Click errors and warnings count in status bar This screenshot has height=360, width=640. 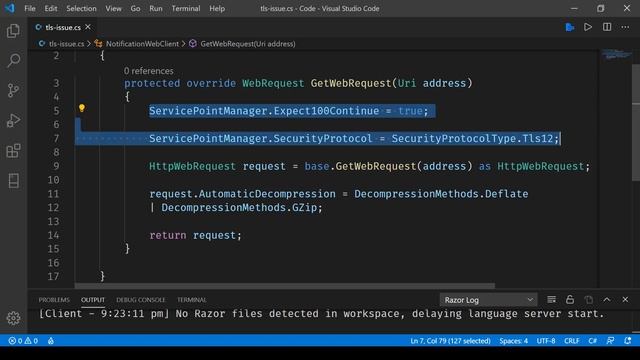pyautogui.click(x=23, y=341)
